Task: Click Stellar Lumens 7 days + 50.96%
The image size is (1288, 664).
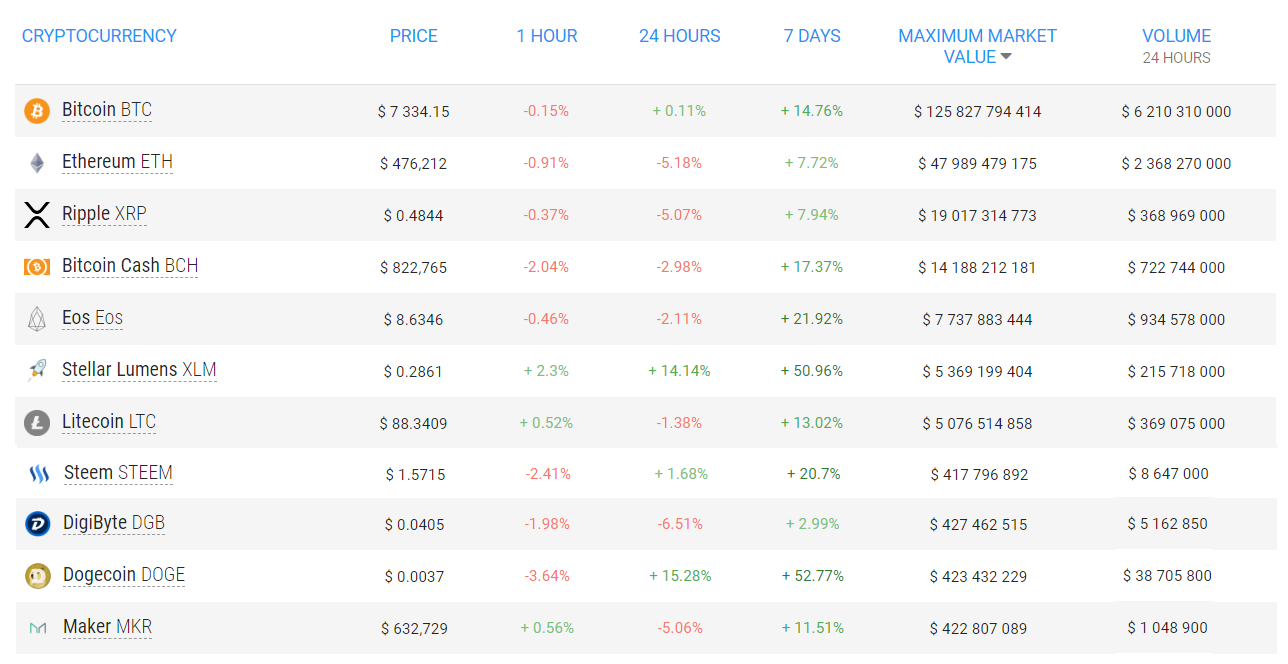Action: pyautogui.click(x=812, y=371)
